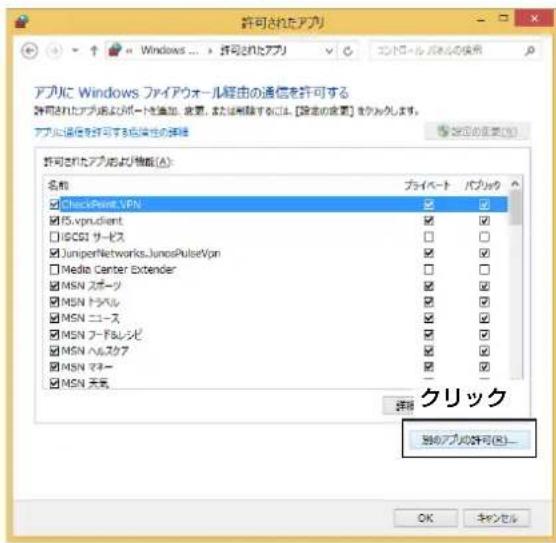Refresh the address bar view

pos(348,51)
